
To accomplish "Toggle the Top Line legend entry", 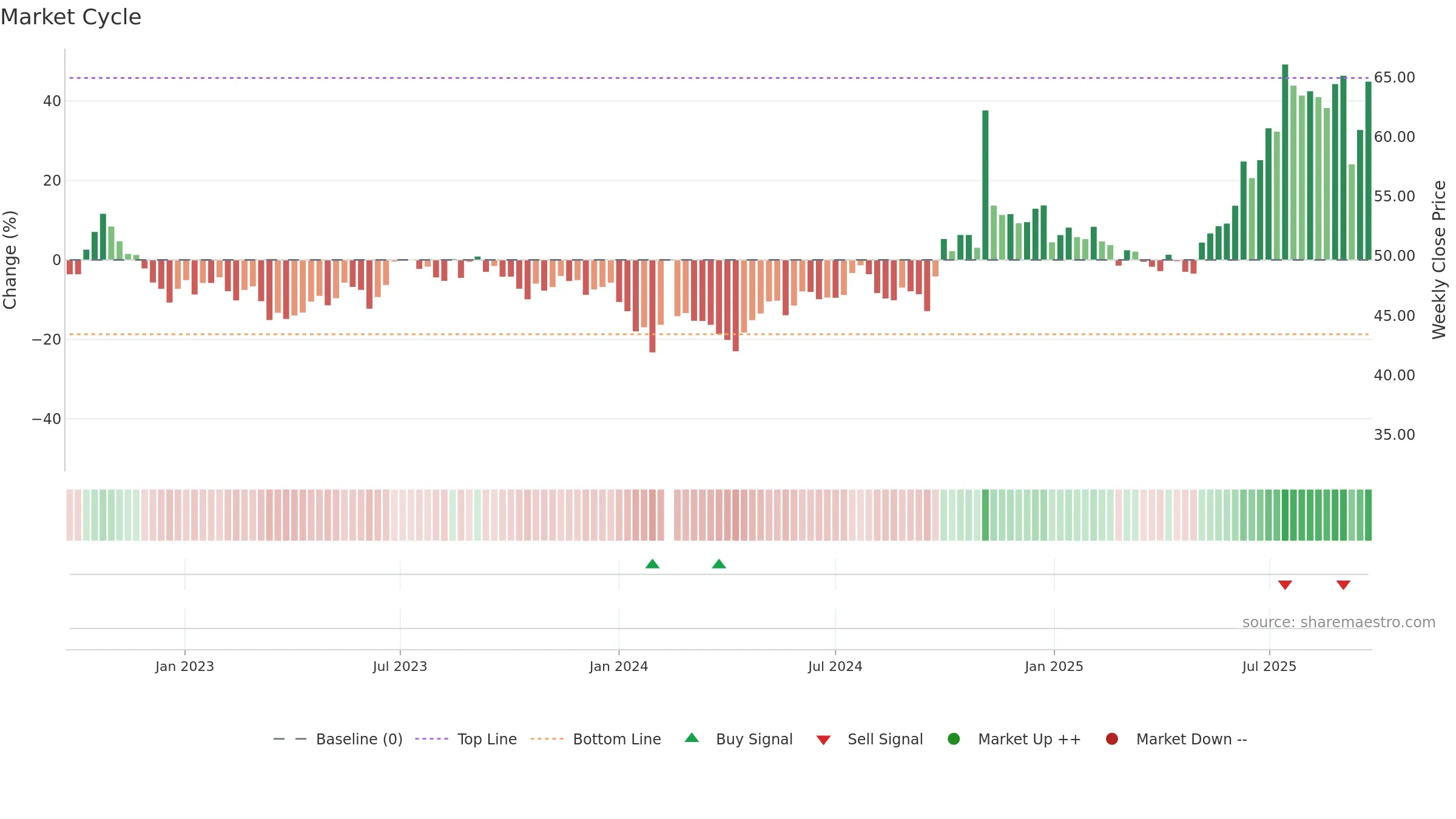I will (466, 739).
